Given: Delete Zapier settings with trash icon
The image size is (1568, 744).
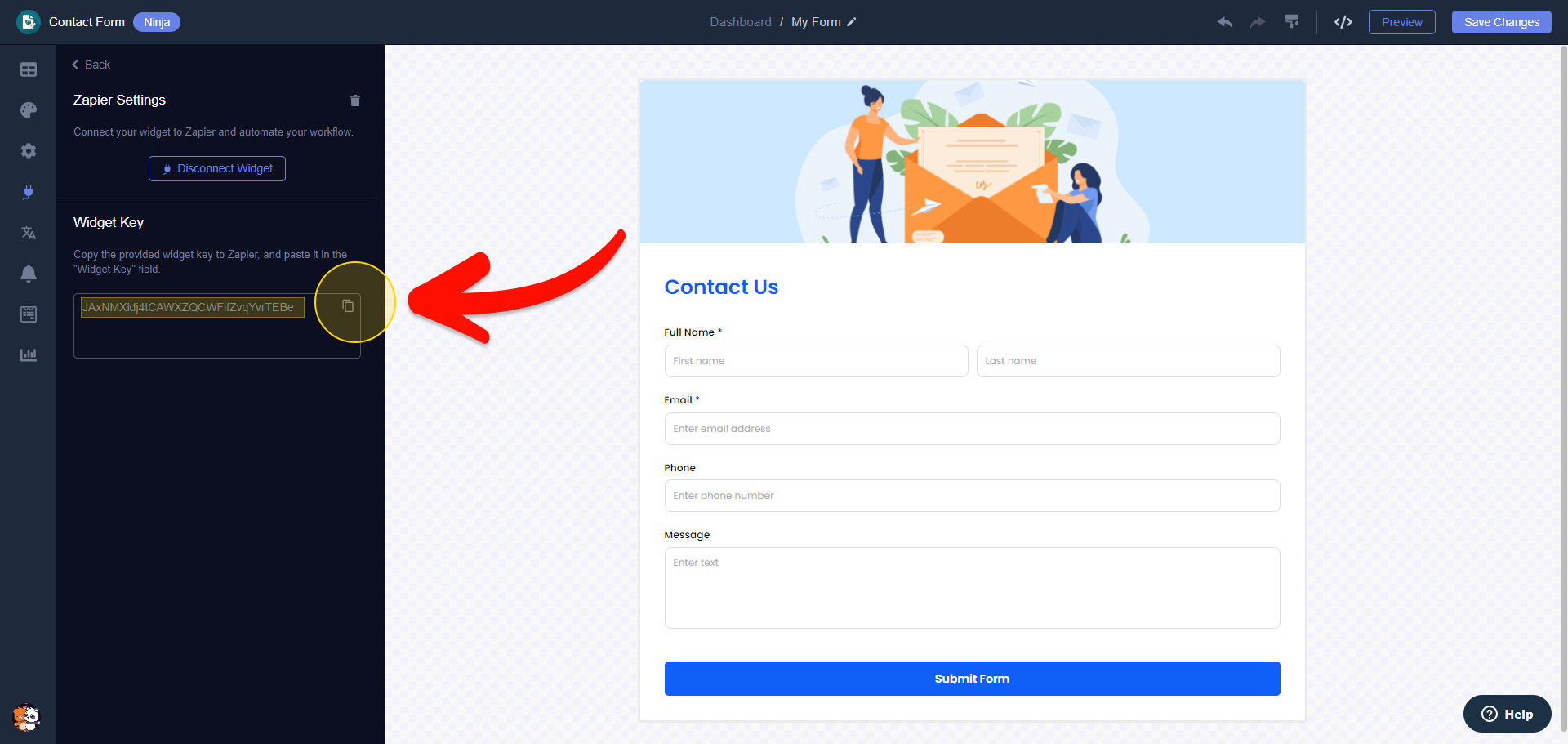Looking at the screenshot, I should [355, 100].
